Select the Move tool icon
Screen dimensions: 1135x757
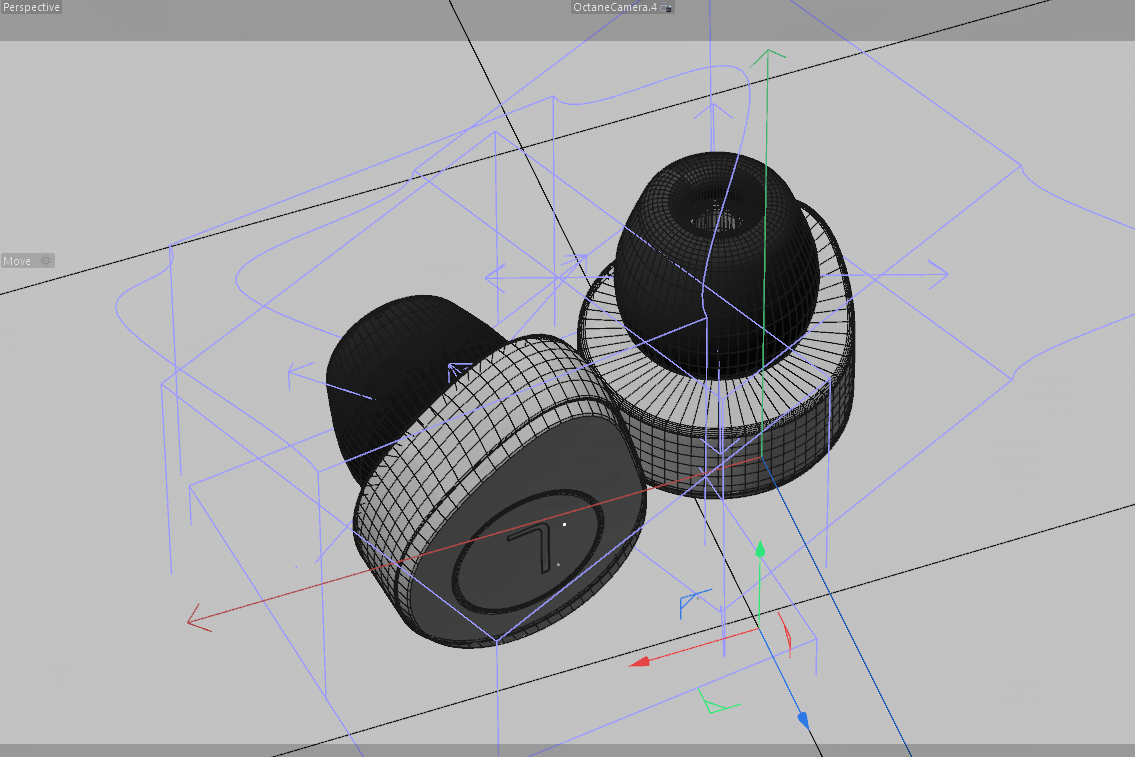(x=44, y=260)
